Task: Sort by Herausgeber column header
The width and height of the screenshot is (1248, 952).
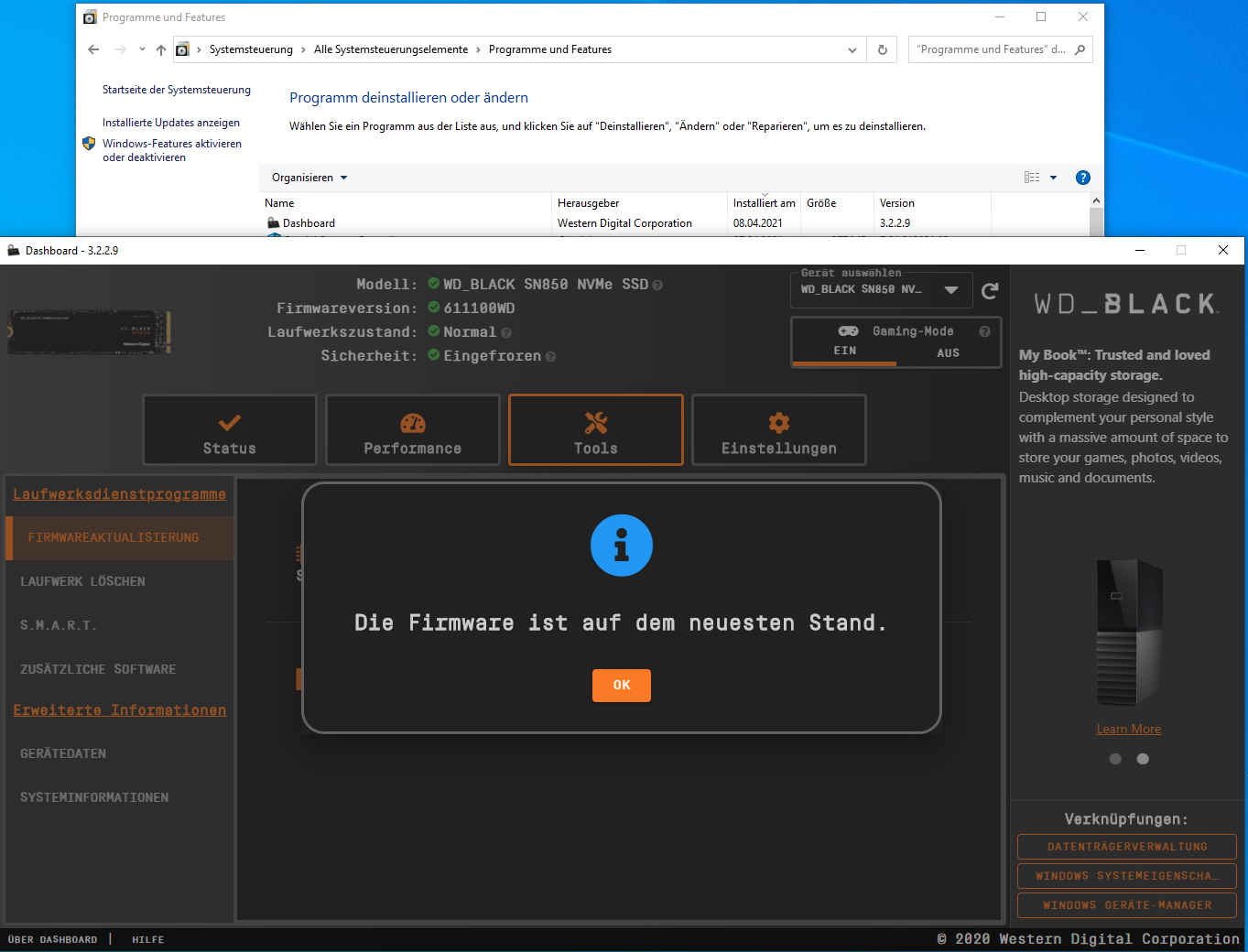Action: (x=640, y=203)
